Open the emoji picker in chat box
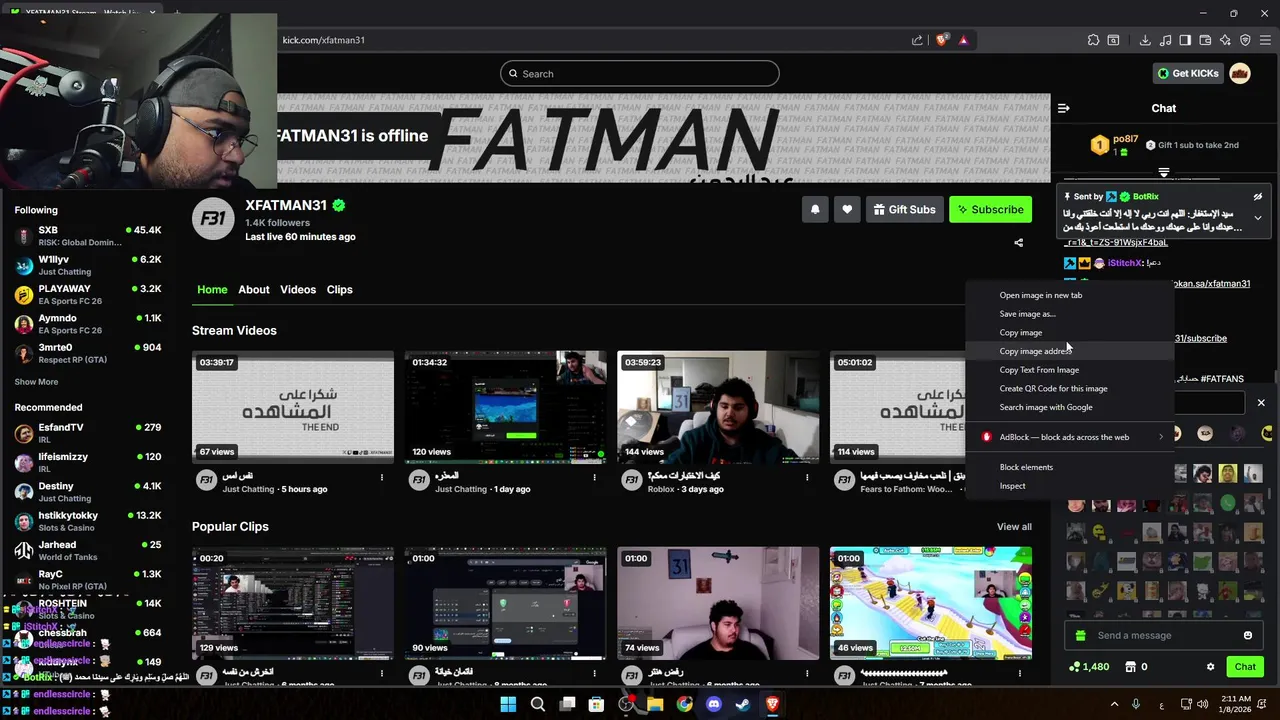 pos(1248,635)
